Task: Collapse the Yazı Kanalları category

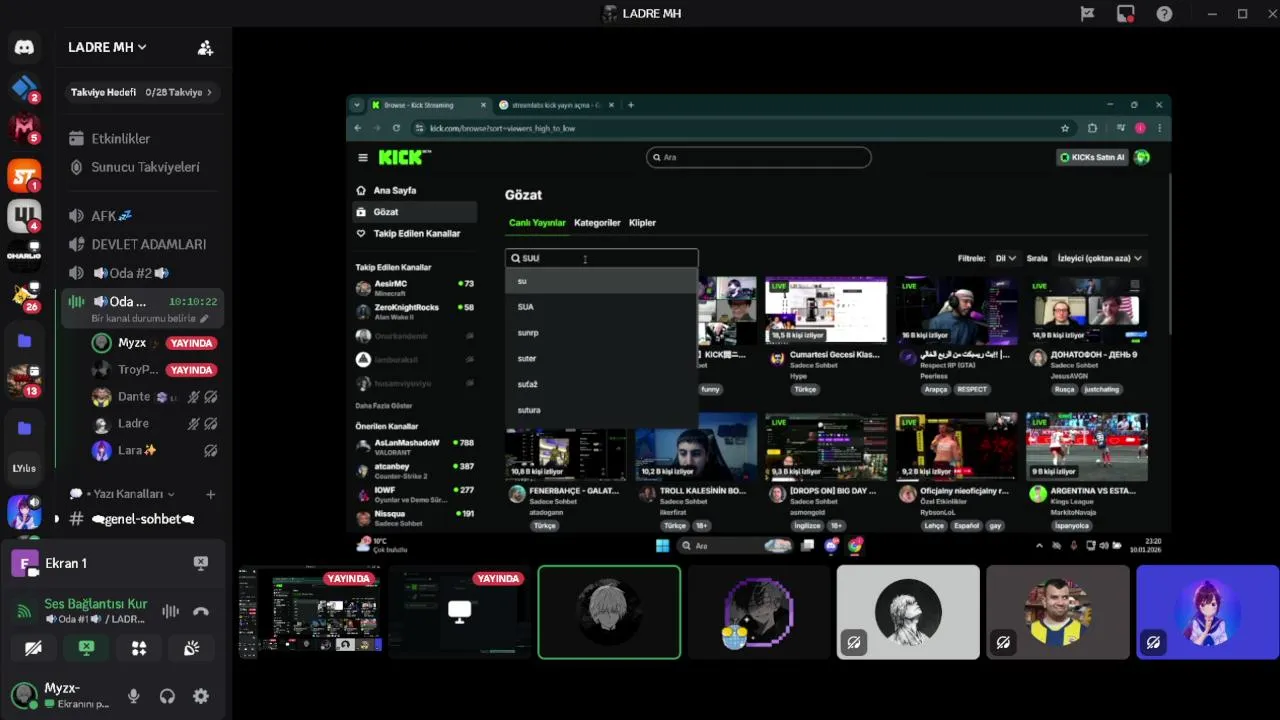Action: 129,494
